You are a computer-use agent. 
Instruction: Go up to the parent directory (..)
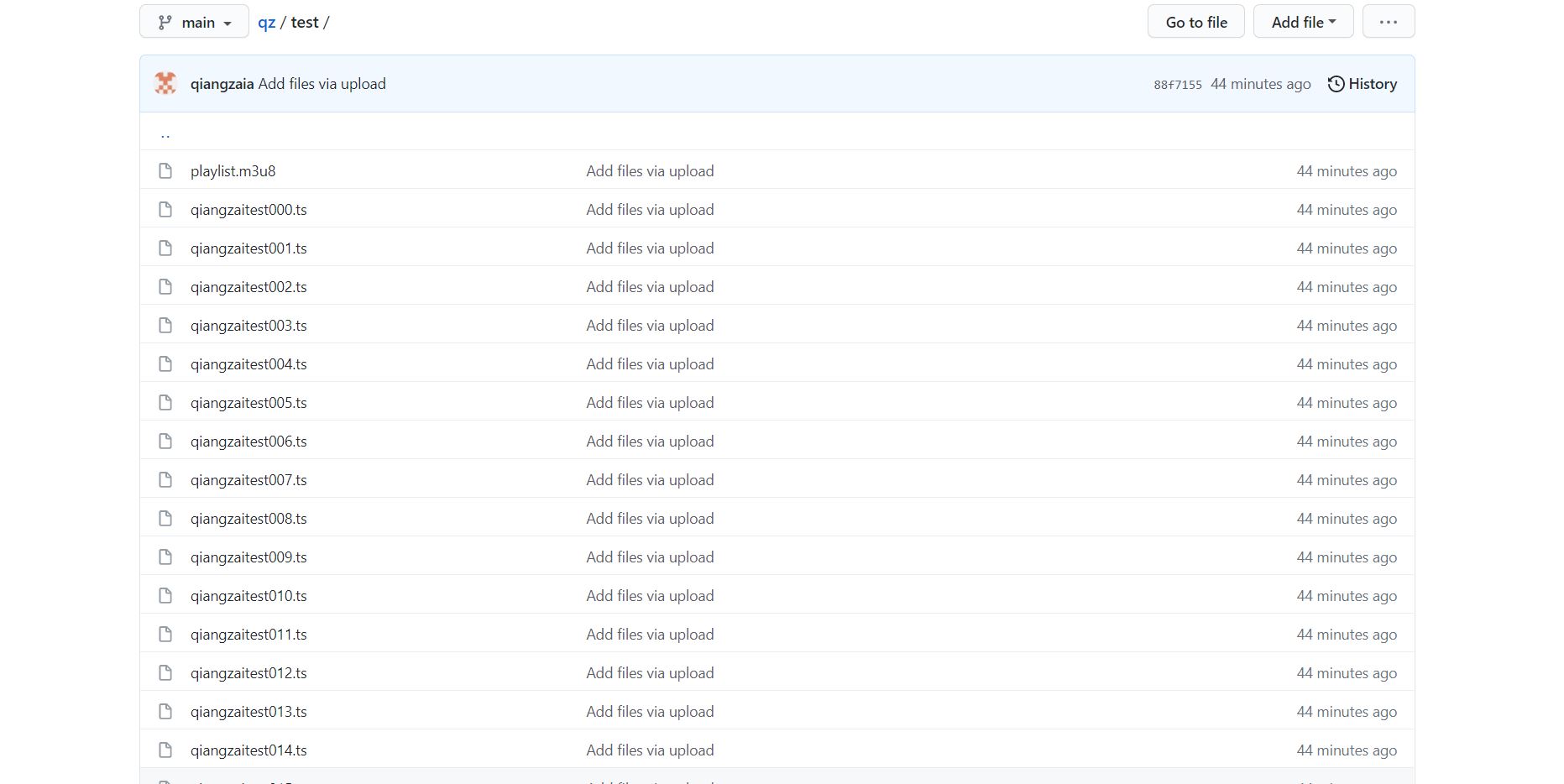click(x=165, y=133)
